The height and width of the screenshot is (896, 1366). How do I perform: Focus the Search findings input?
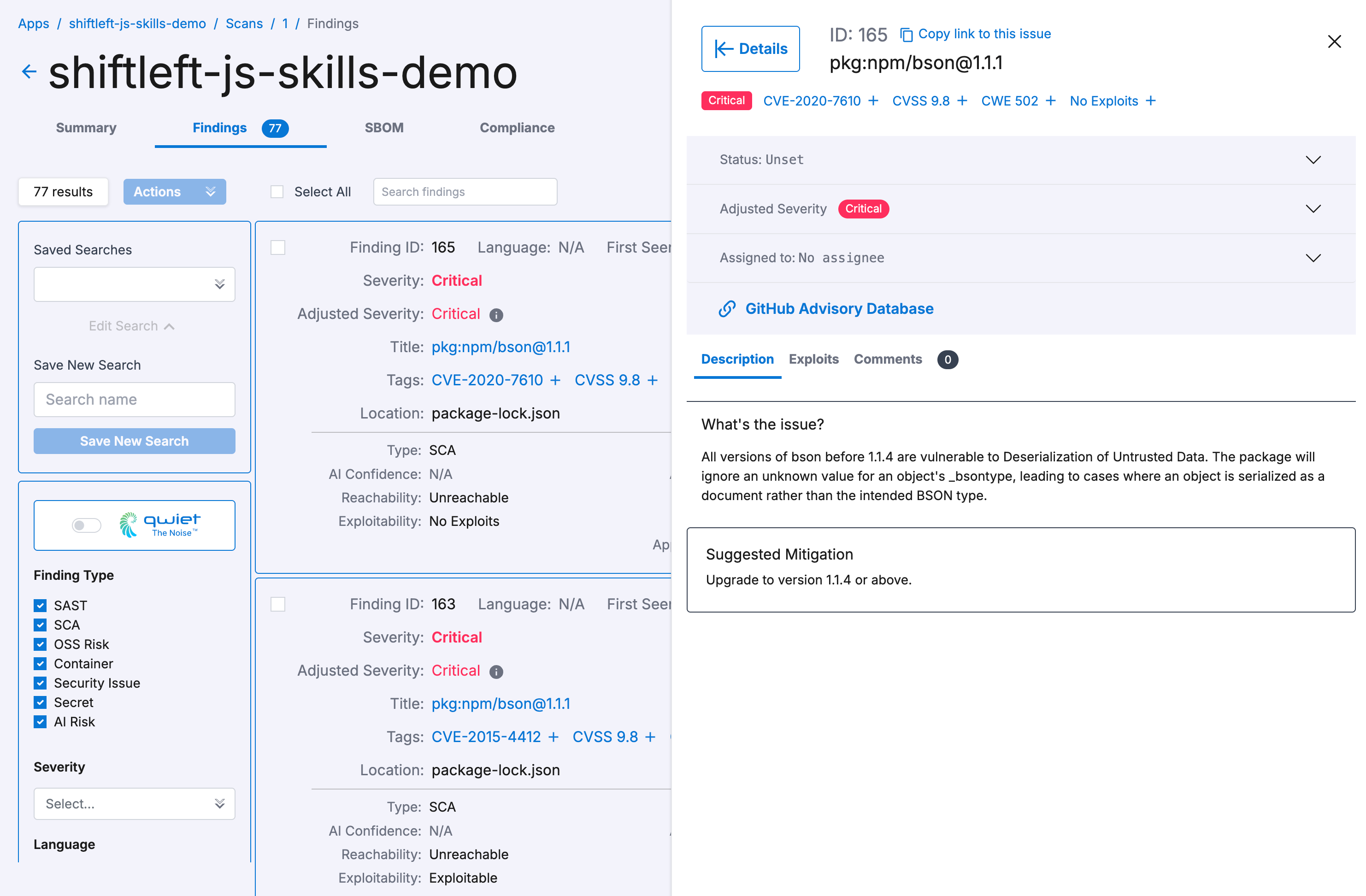click(x=465, y=192)
